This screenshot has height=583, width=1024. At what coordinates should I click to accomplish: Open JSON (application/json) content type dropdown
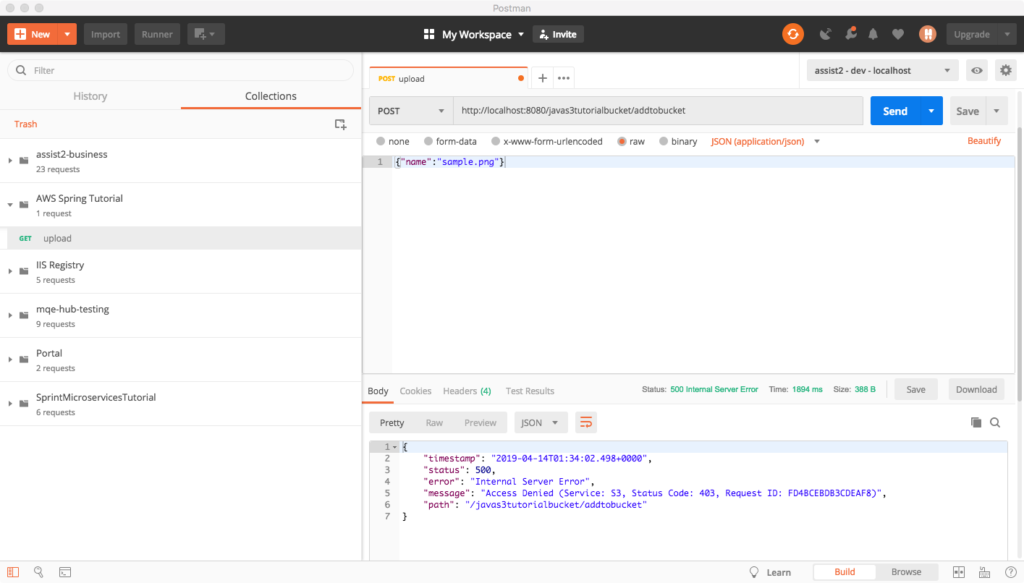pos(765,141)
